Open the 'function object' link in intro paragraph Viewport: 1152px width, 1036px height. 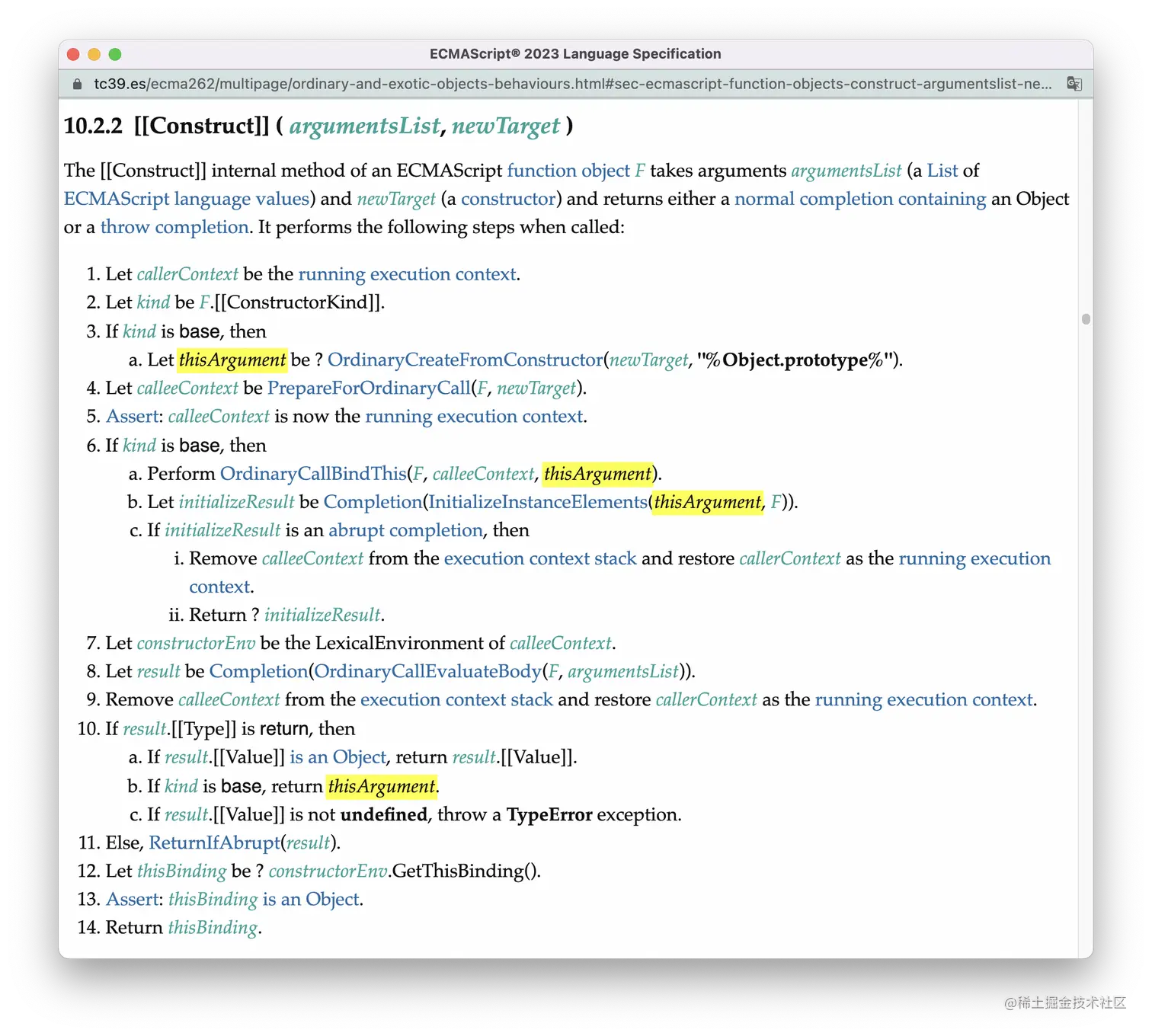pos(568,171)
